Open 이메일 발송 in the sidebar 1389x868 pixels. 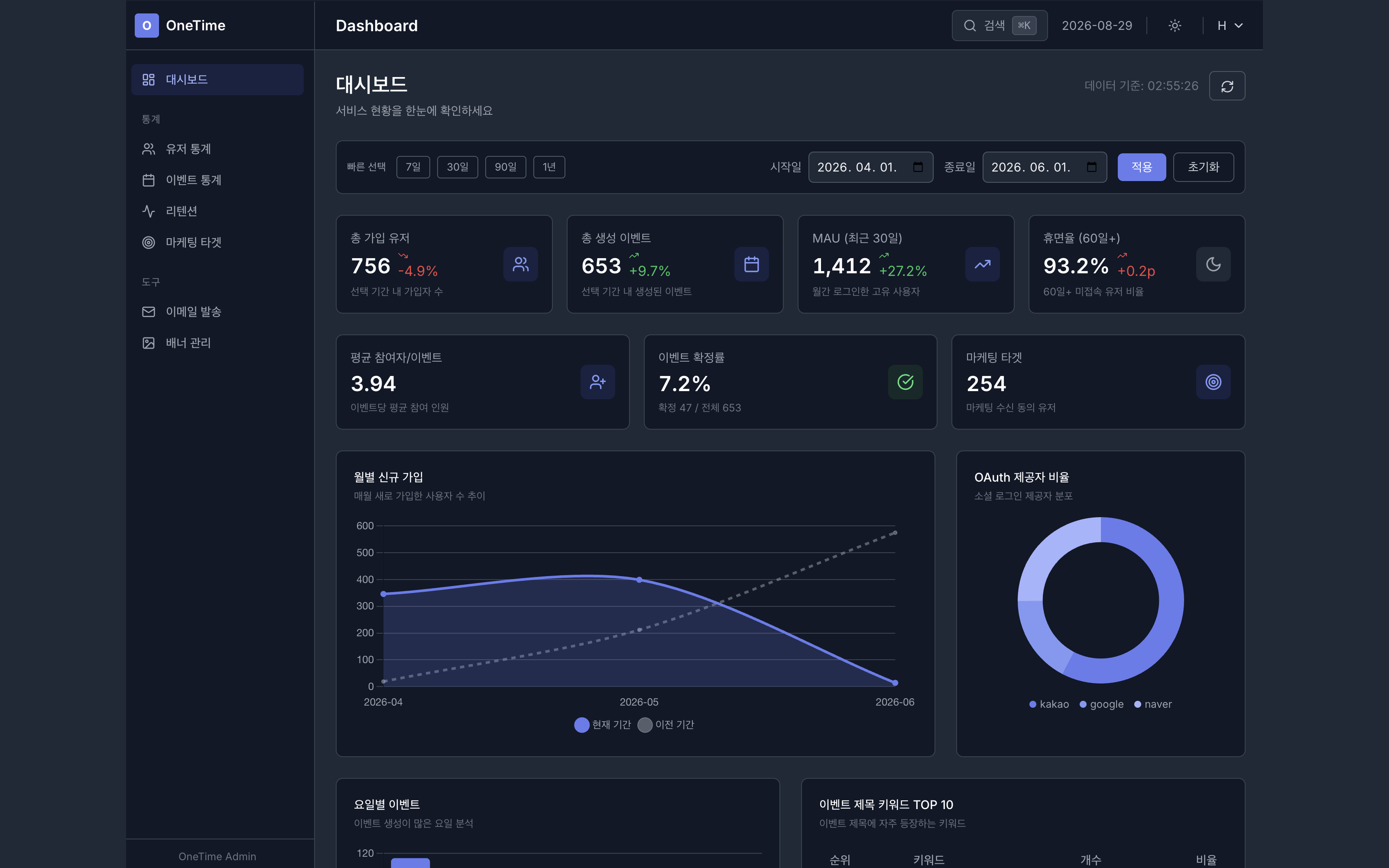217,312
